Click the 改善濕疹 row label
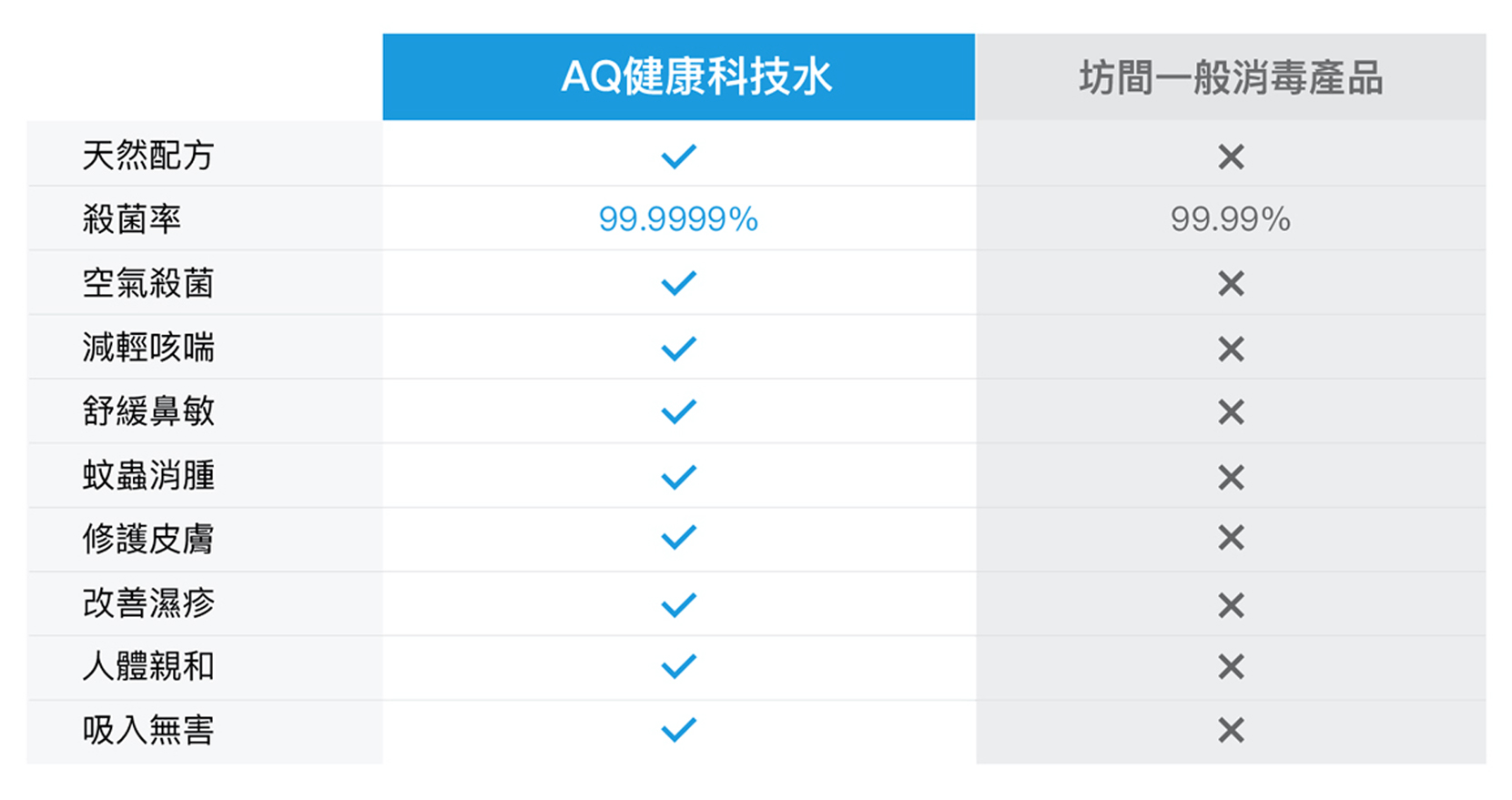This screenshot has height=800, width=1512. (x=148, y=603)
